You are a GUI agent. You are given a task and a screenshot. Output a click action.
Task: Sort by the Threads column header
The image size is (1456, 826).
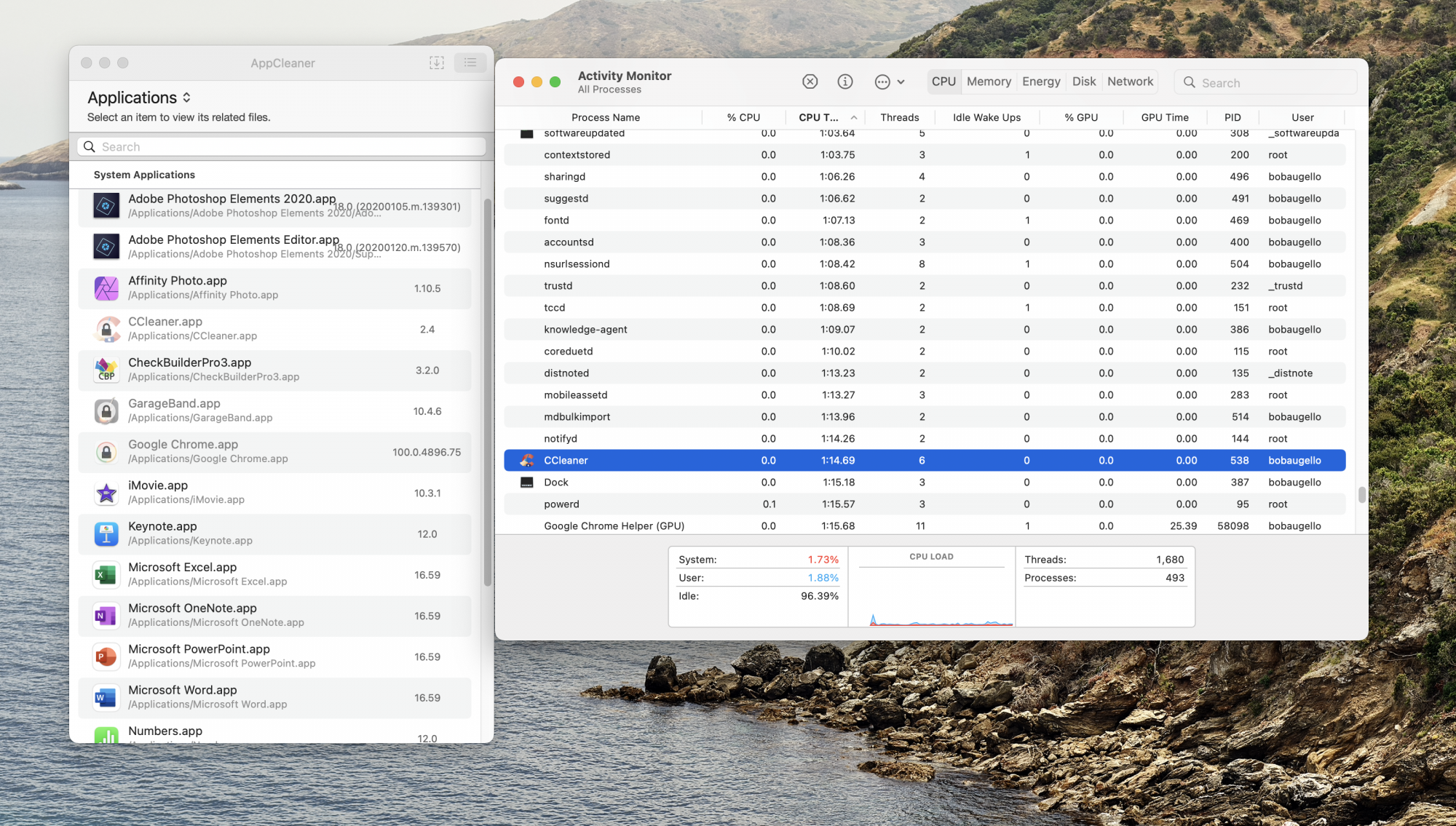pos(899,117)
